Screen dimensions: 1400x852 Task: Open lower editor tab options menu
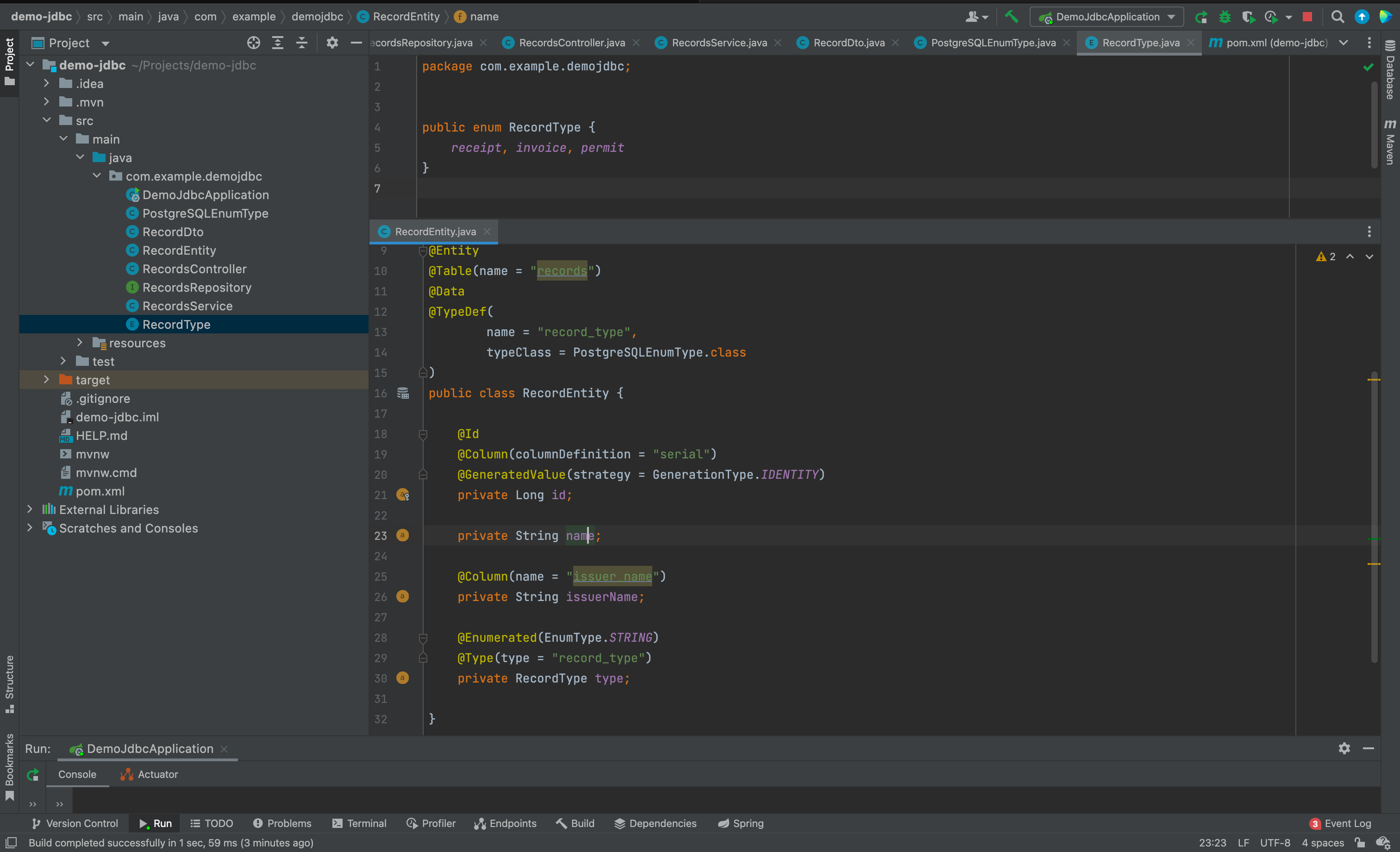click(1369, 232)
